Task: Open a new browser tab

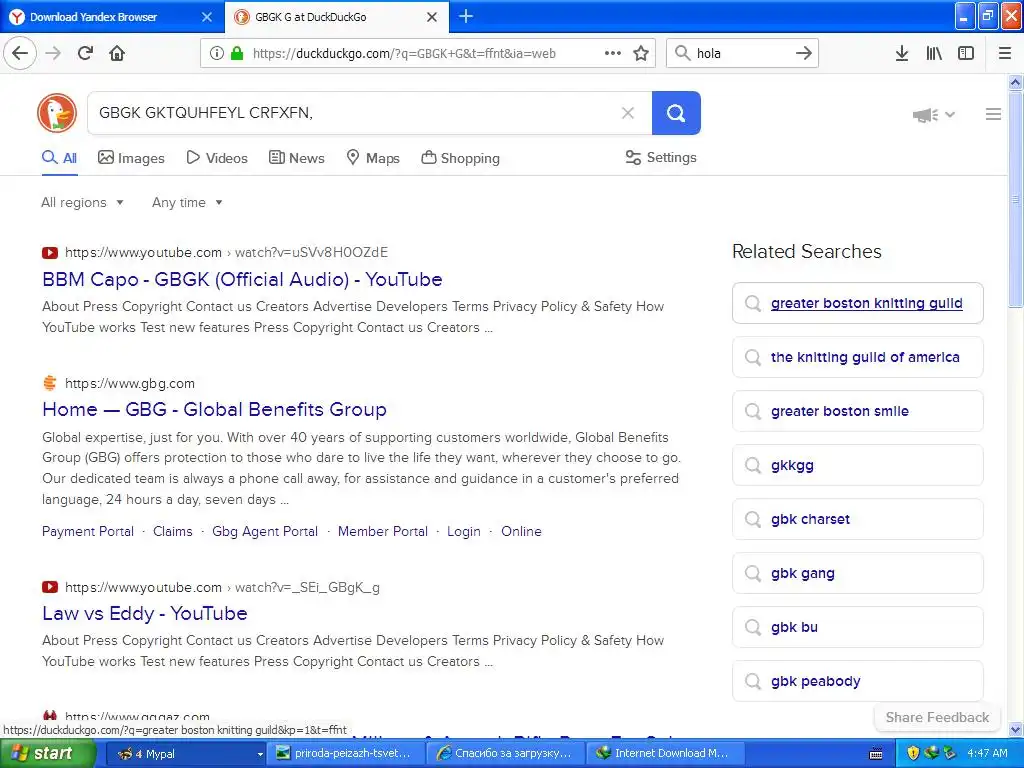Action: coord(466,16)
